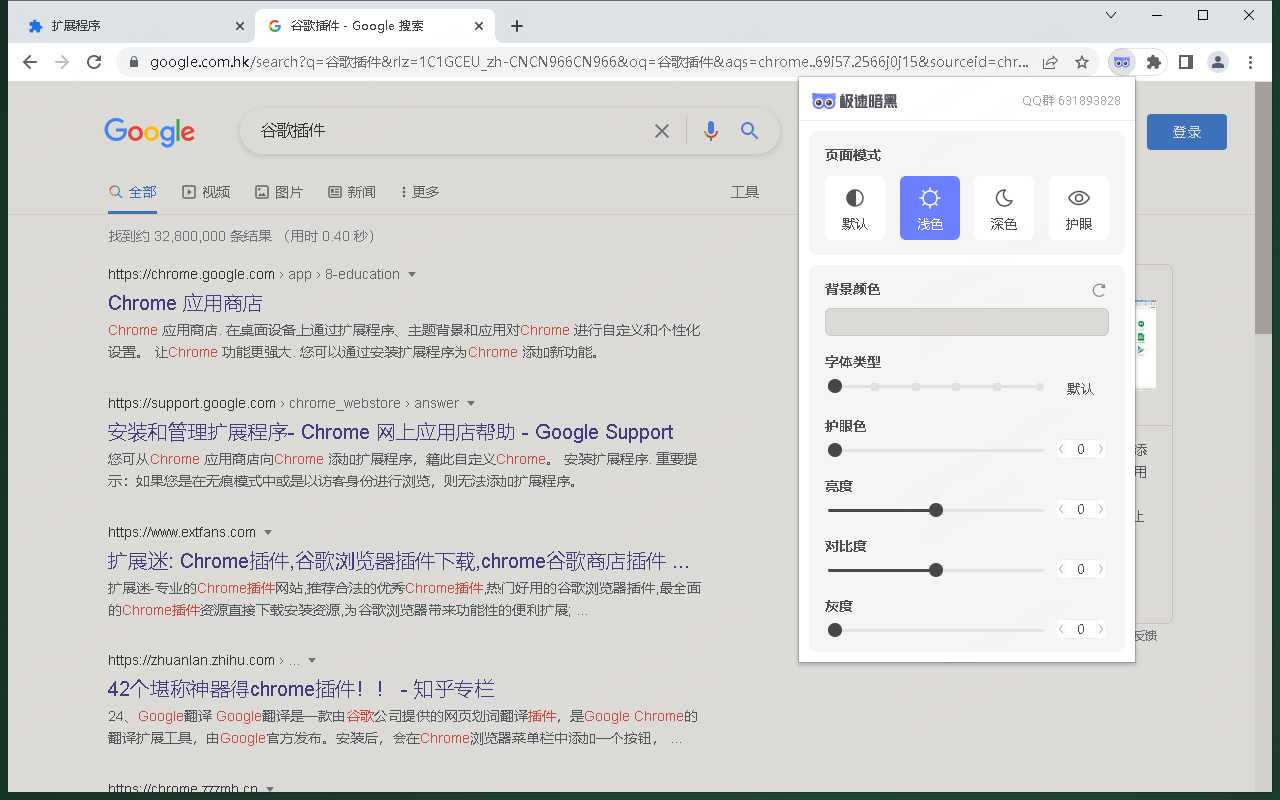This screenshot has height=800, width=1280.
Task: Select the 深色 dark page mode
Action: 1003,208
